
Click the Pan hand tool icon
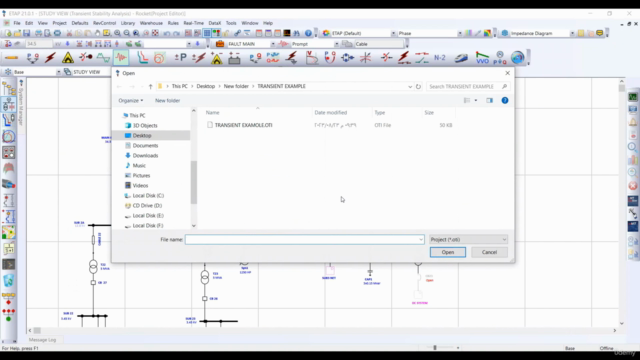pos(98,33)
